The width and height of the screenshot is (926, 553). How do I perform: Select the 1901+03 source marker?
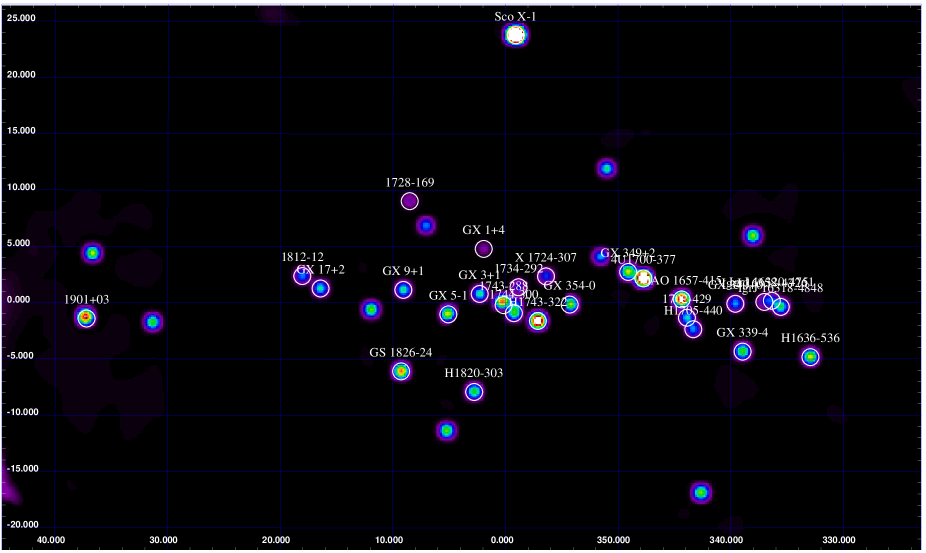tap(86, 317)
